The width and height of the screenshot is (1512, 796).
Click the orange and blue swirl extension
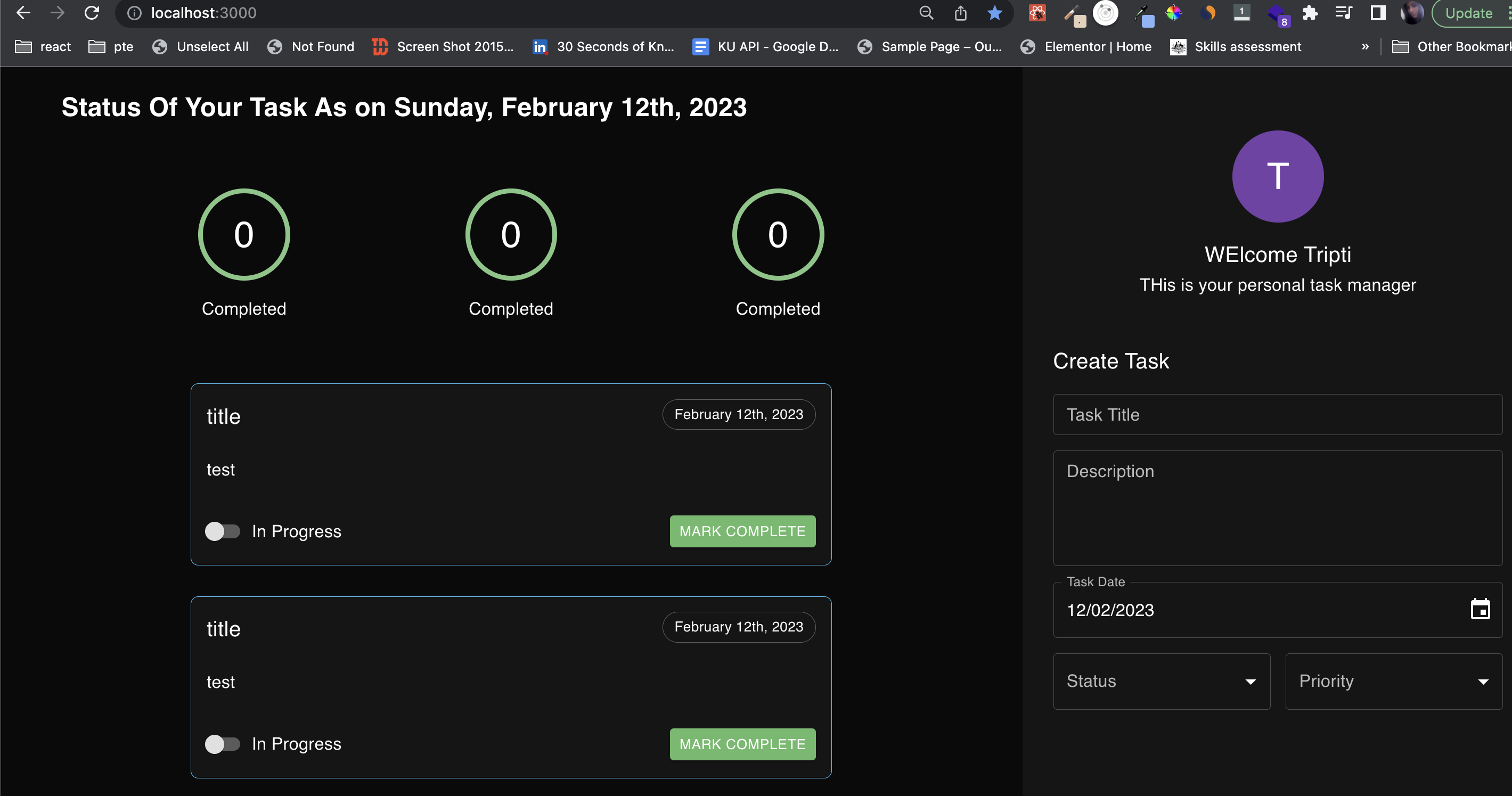click(1207, 13)
